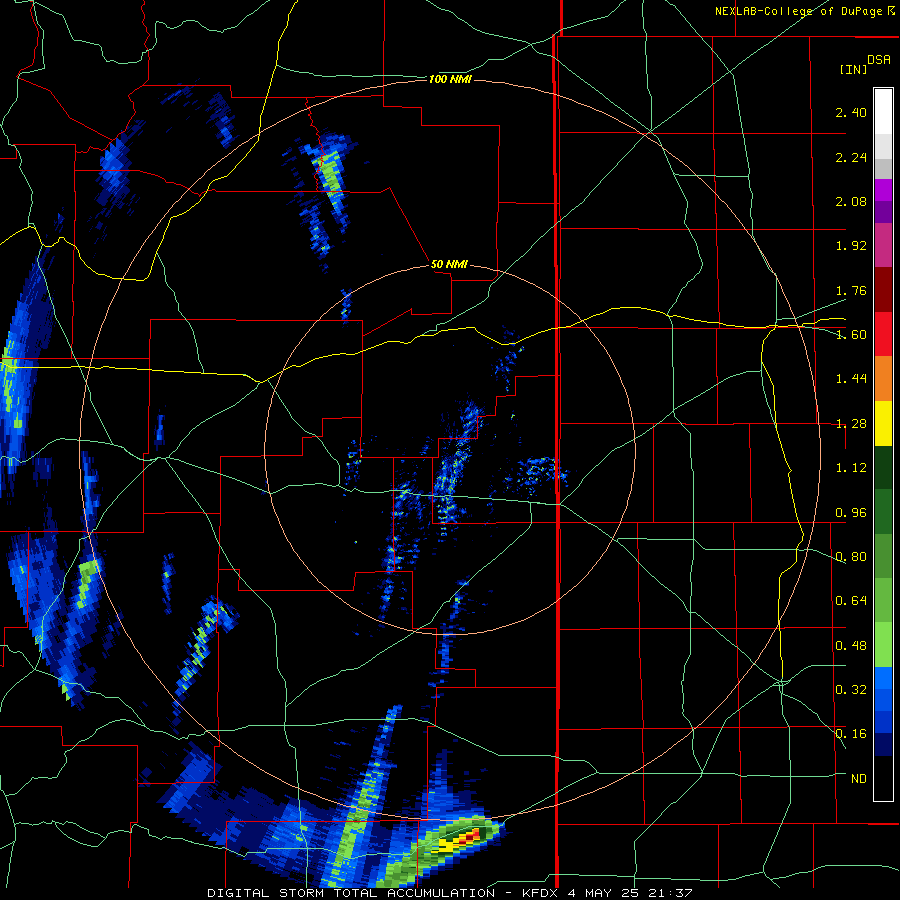Click the yellow 1.28 inch legend swatch

tap(883, 424)
